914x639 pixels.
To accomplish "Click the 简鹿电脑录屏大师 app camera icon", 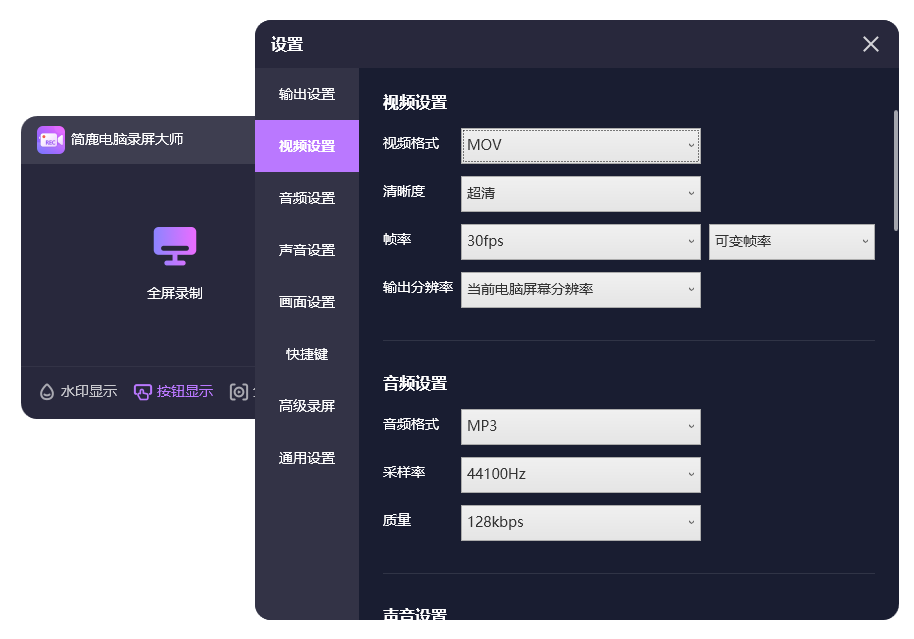I will 50,140.
